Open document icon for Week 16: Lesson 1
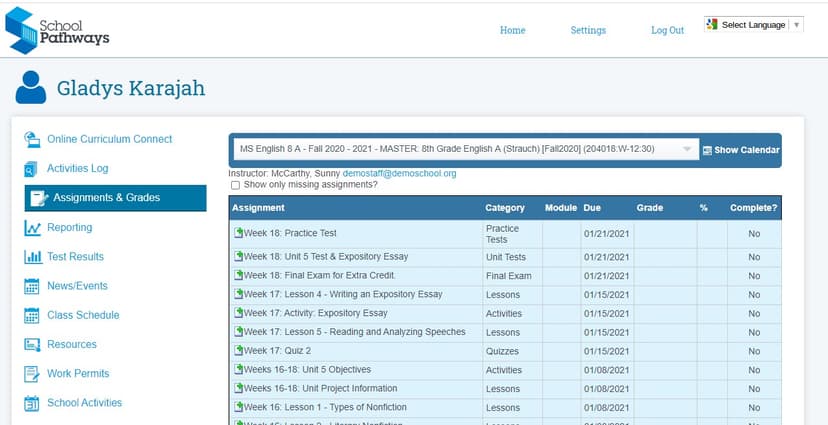Image resolution: width=828 pixels, height=425 pixels. pos(238,407)
